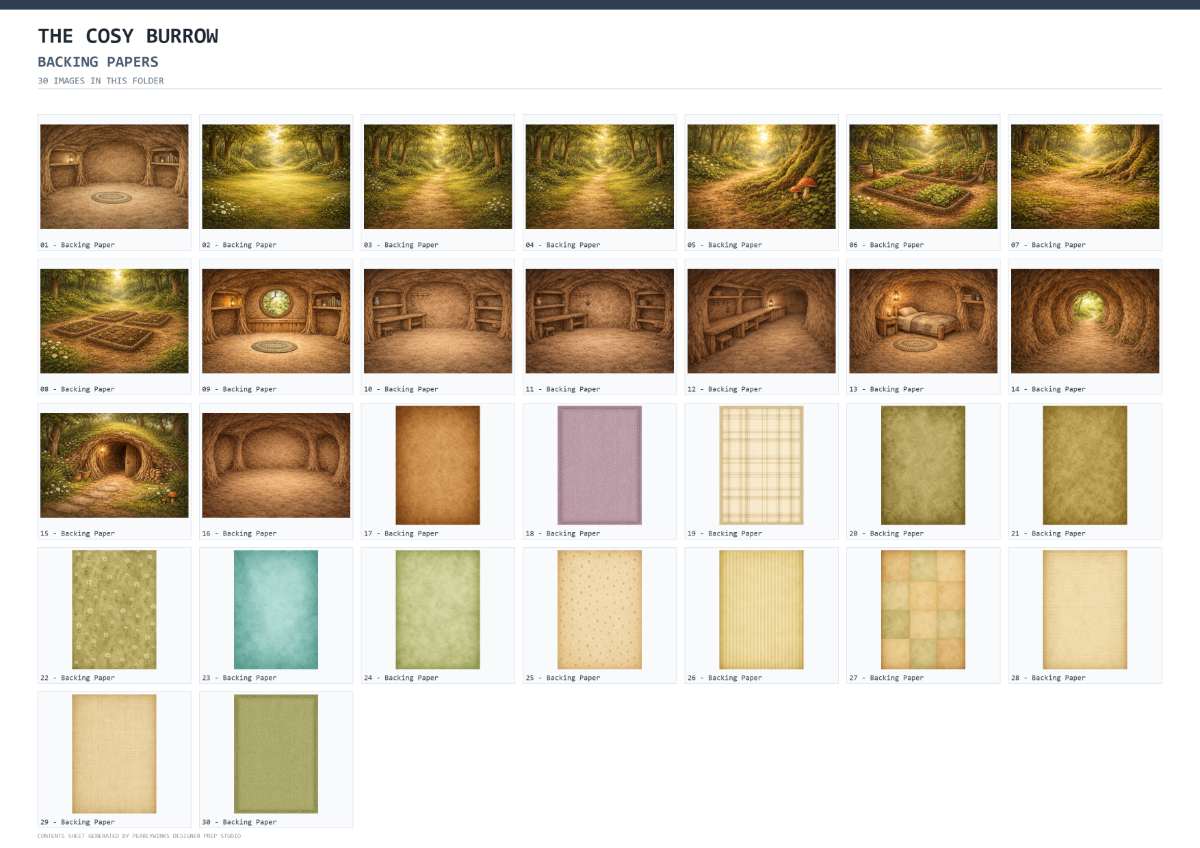
Task: Click thumbnail 07 tree root path
Action: tap(1085, 176)
